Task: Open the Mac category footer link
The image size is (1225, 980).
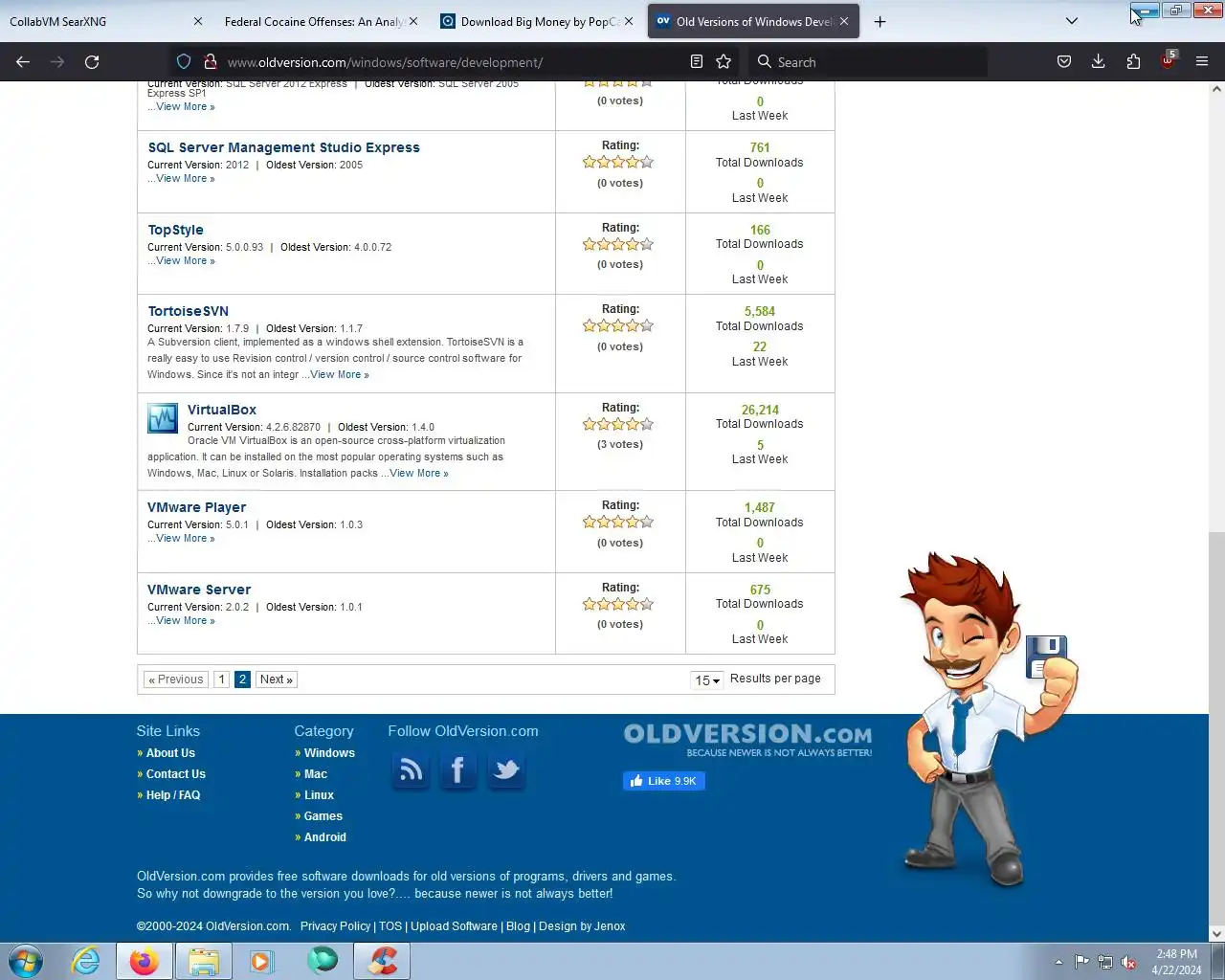Action: pos(316,774)
